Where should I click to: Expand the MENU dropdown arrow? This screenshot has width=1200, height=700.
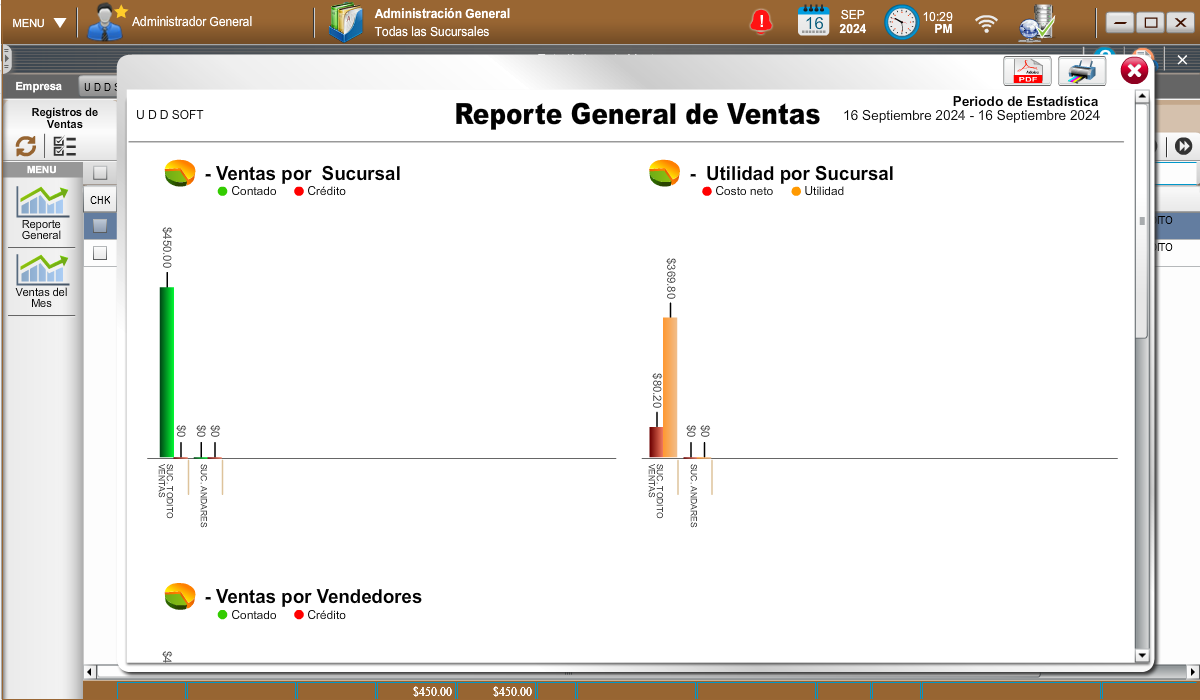click(x=60, y=22)
